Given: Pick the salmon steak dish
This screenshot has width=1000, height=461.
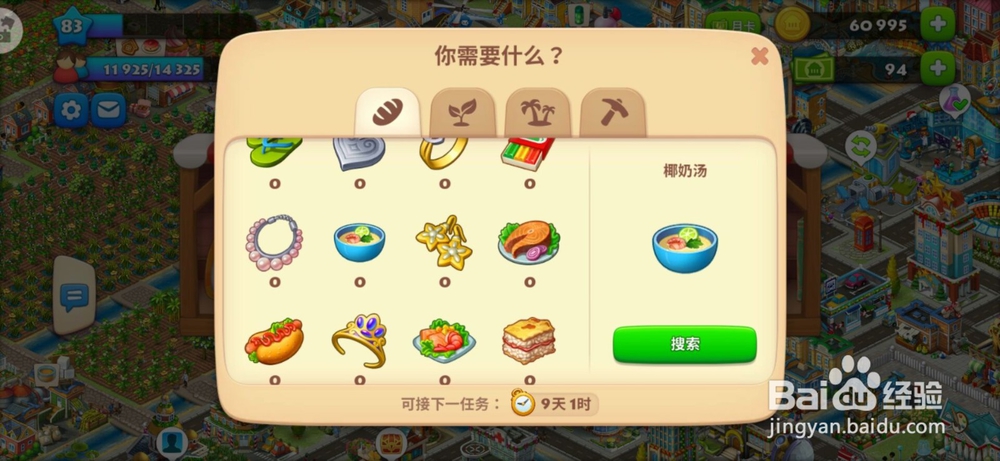Looking at the screenshot, I should click(x=529, y=243).
